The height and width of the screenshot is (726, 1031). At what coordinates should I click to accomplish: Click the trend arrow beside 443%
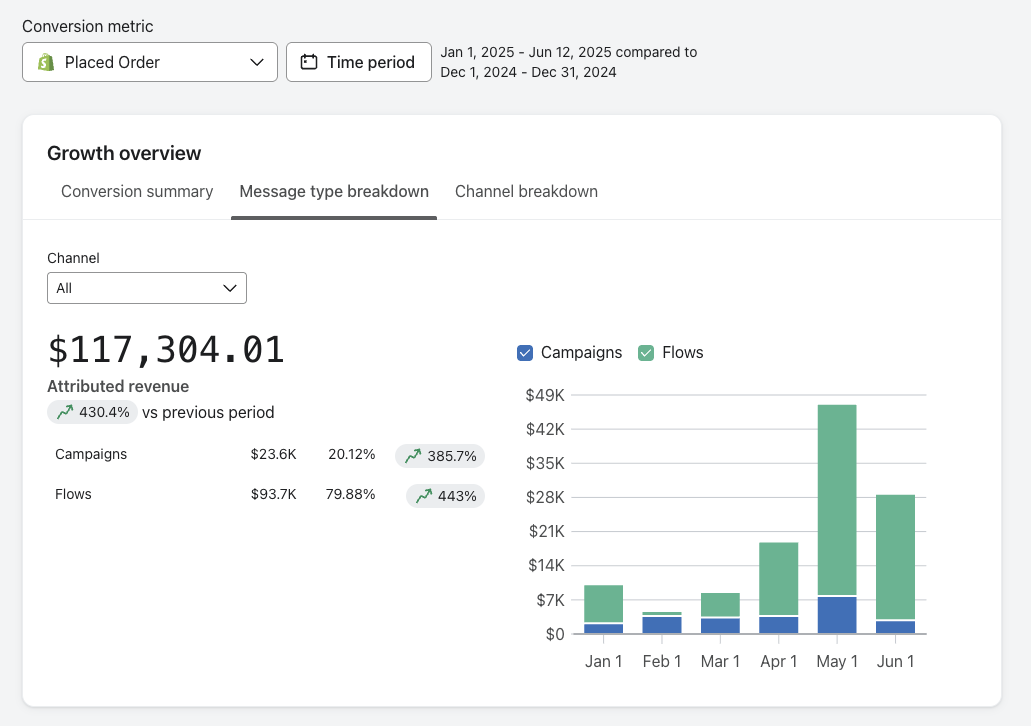(424, 496)
